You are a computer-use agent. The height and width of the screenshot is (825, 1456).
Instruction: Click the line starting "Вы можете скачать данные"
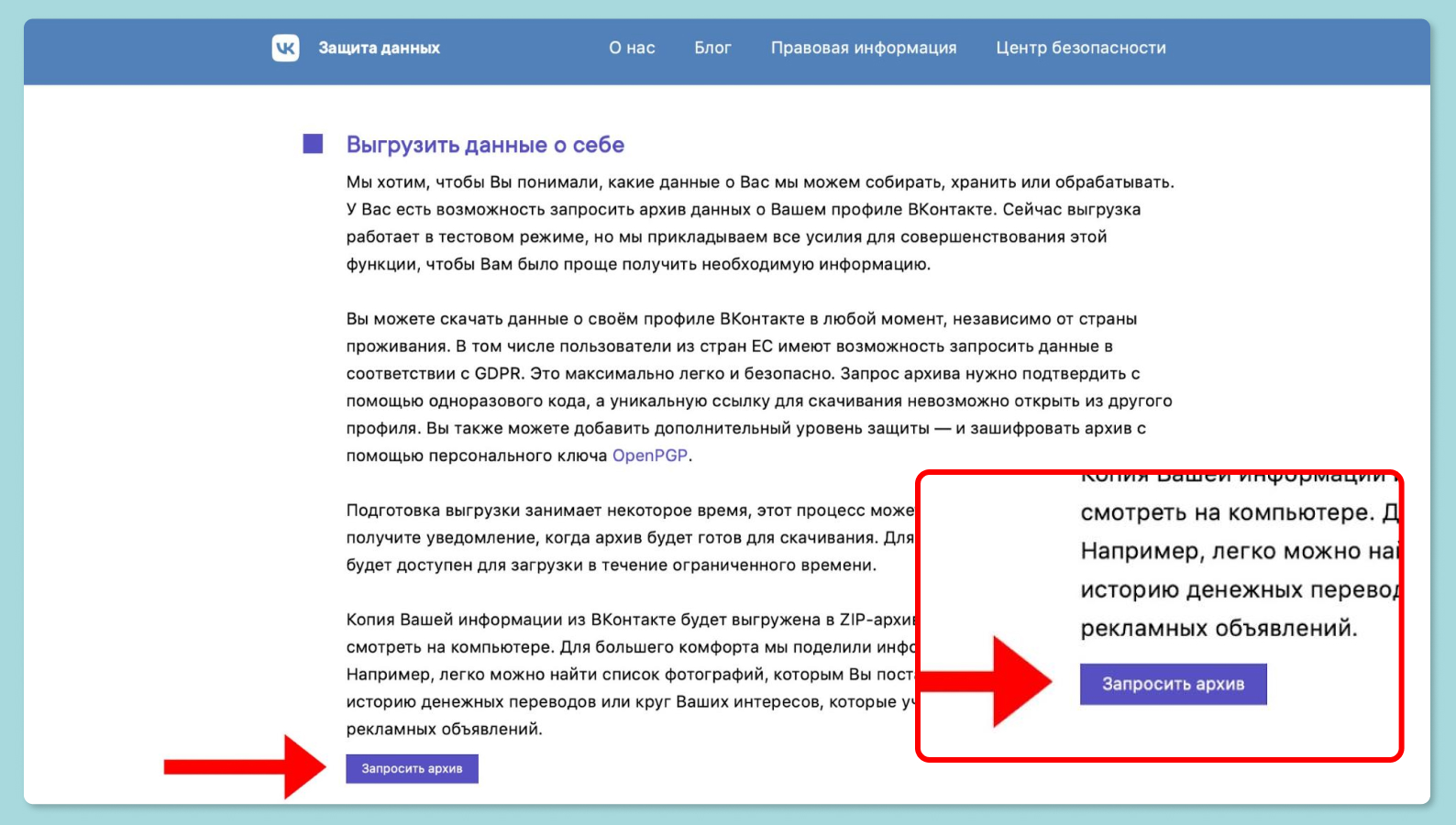click(x=741, y=319)
